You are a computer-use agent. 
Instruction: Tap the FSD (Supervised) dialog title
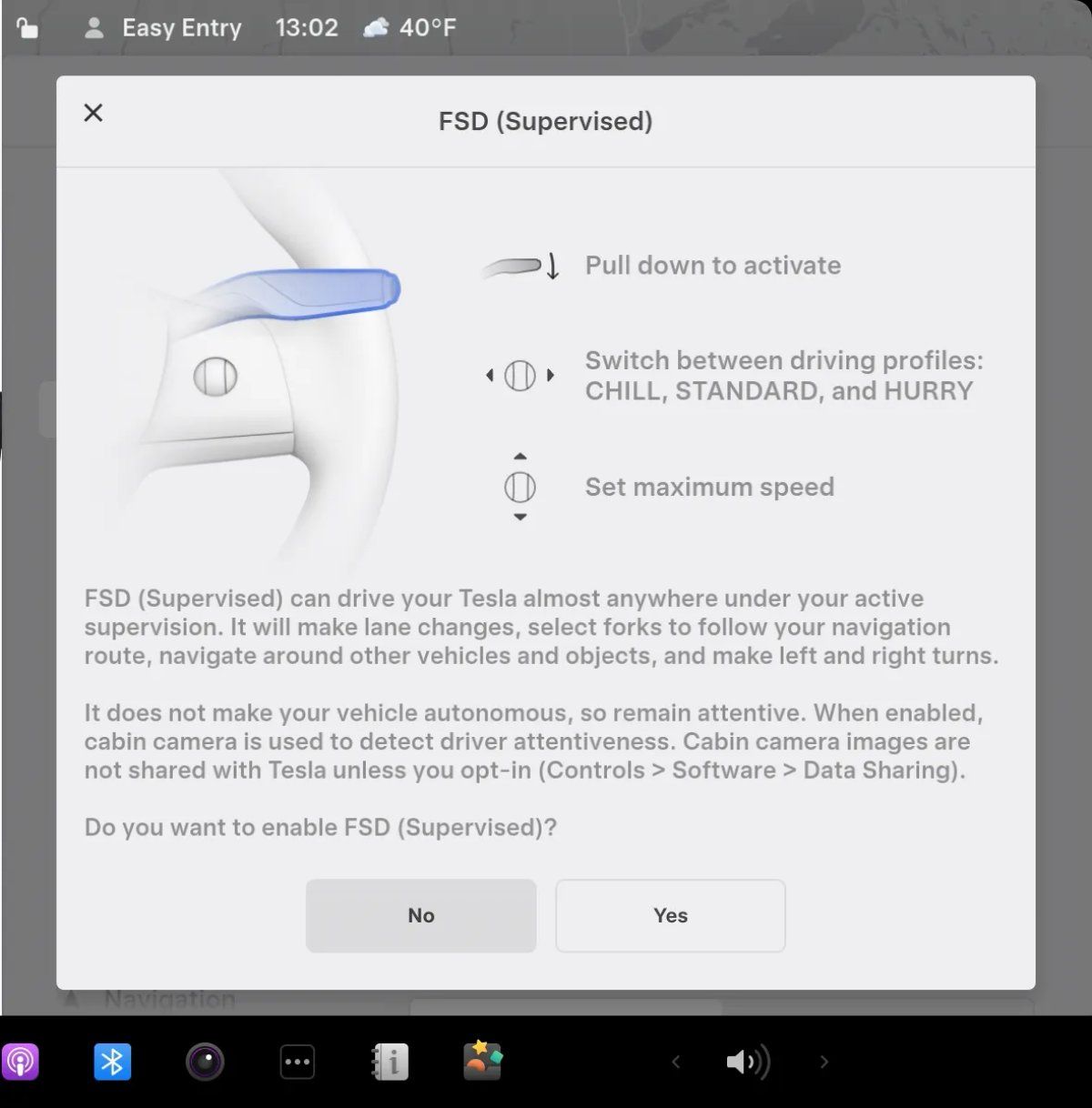(545, 122)
